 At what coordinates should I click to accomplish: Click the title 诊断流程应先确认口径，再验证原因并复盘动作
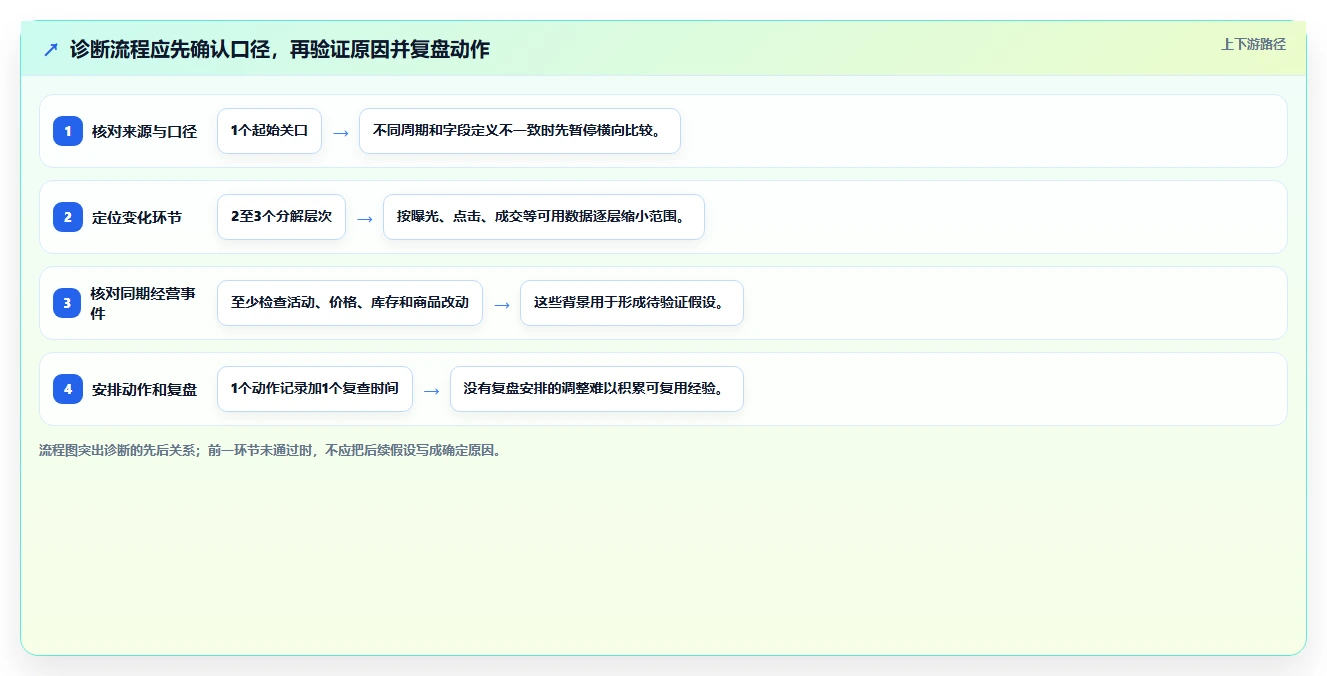coord(280,49)
